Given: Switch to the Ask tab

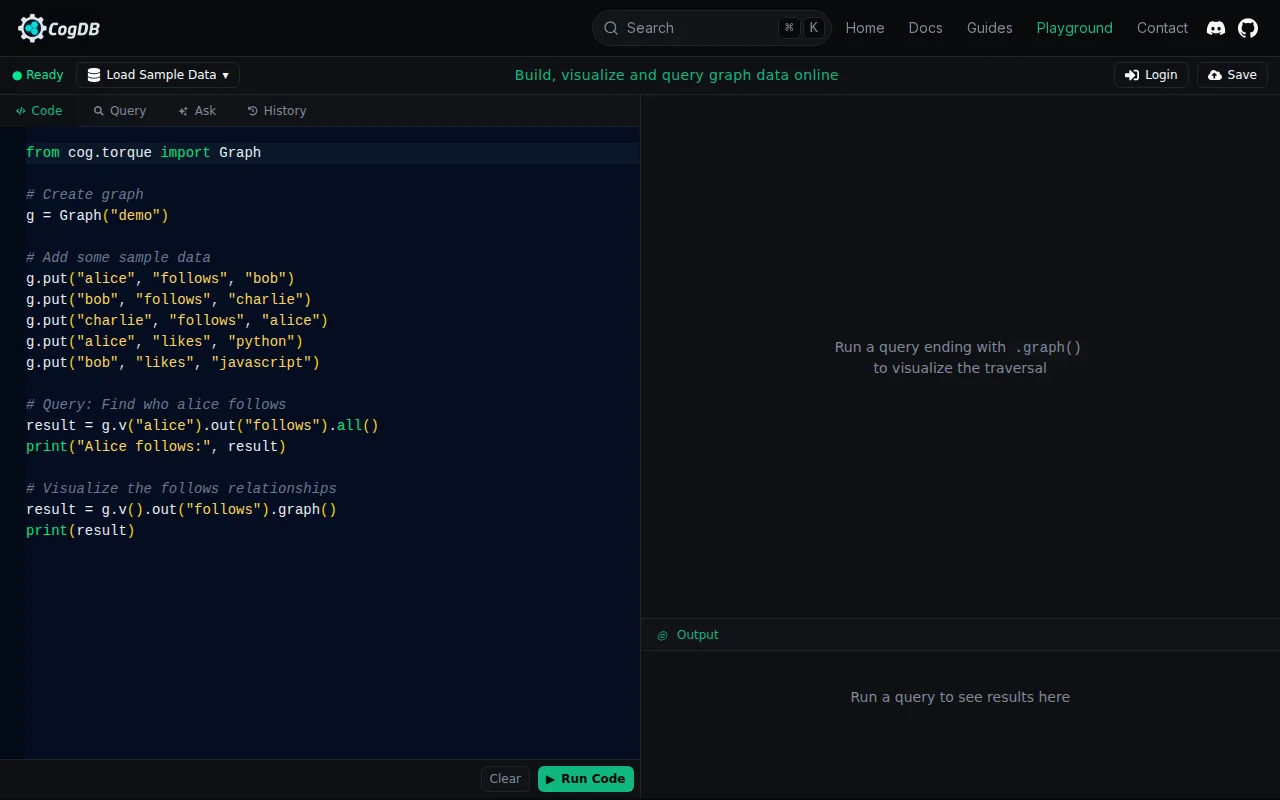Looking at the screenshot, I should pos(197,111).
